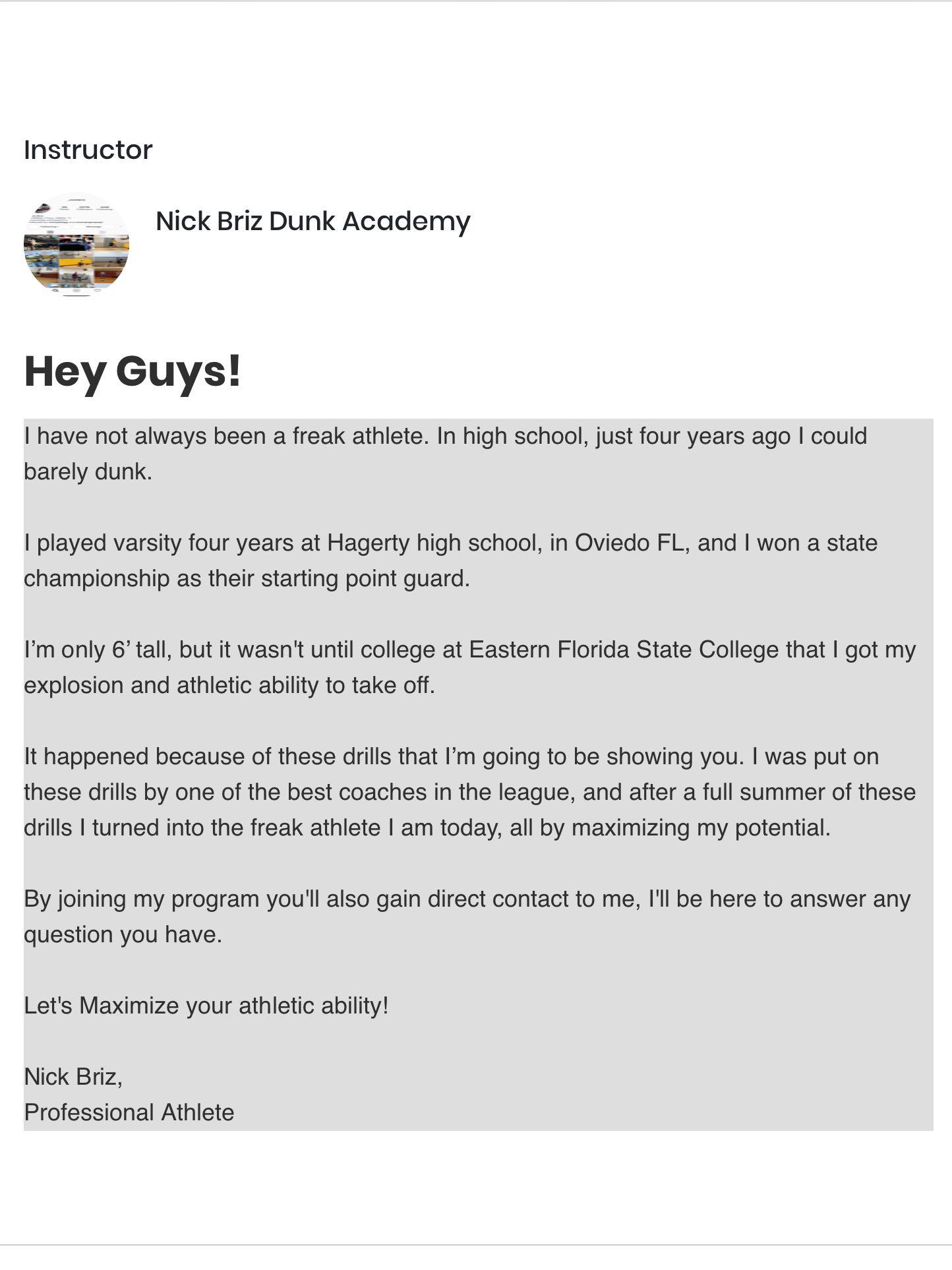Click the paragraph about joining my program
The height and width of the screenshot is (1270, 952).
tap(467, 917)
